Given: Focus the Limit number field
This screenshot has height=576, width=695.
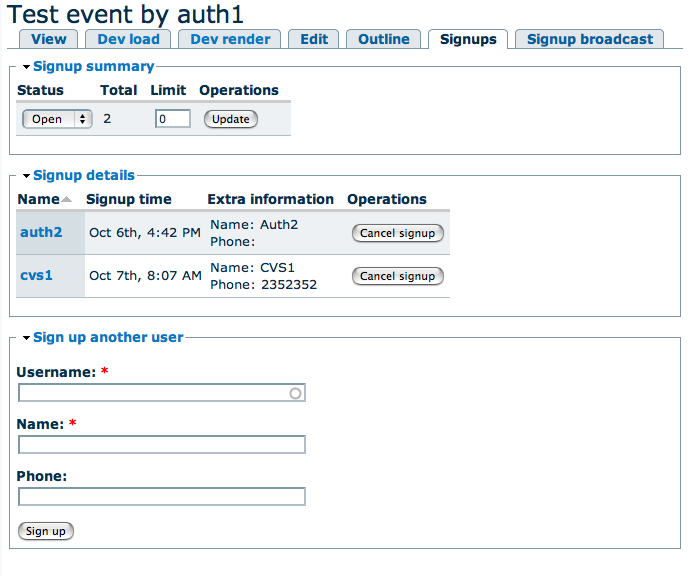Looking at the screenshot, I should (x=172, y=119).
